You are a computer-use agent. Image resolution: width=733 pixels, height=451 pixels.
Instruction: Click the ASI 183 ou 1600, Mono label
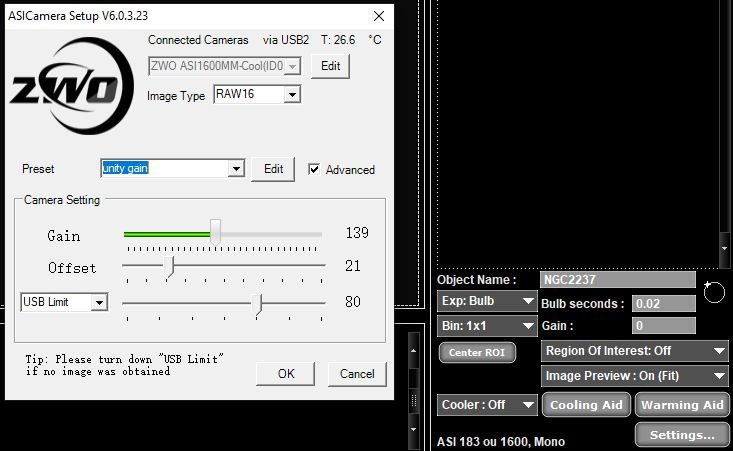click(501, 442)
